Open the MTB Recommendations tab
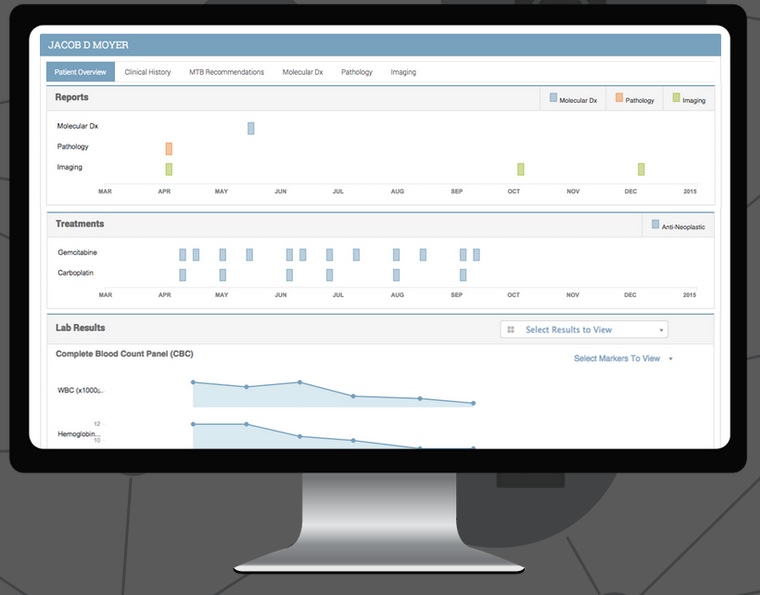Image resolution: width=760 pixels, height=595 pixels. (226, 72)
